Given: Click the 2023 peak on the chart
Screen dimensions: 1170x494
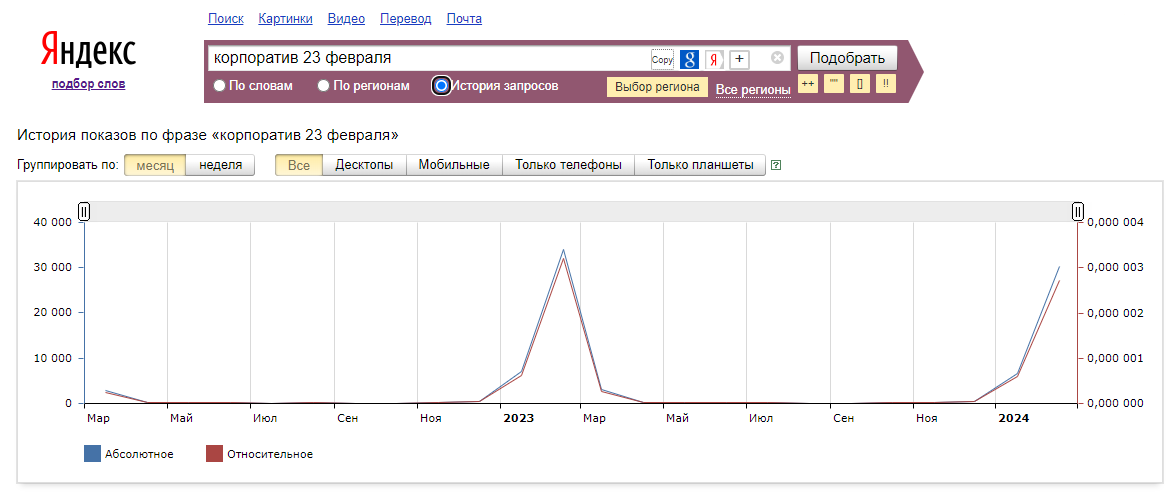Looking at the screenshot, I should click(x=563, y=250).
